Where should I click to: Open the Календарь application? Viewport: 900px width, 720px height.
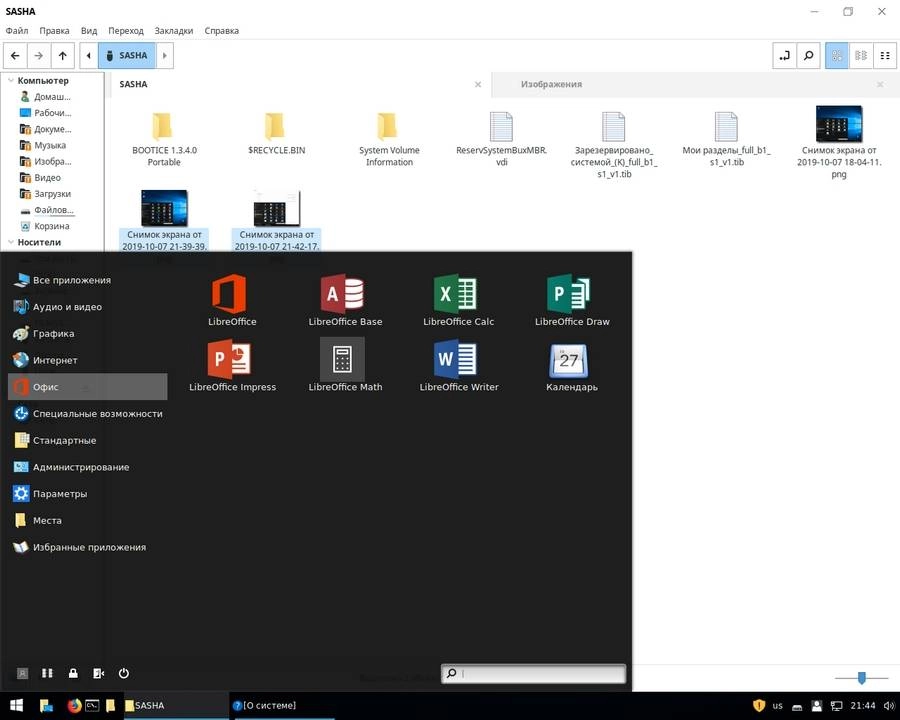coord(572,366)
